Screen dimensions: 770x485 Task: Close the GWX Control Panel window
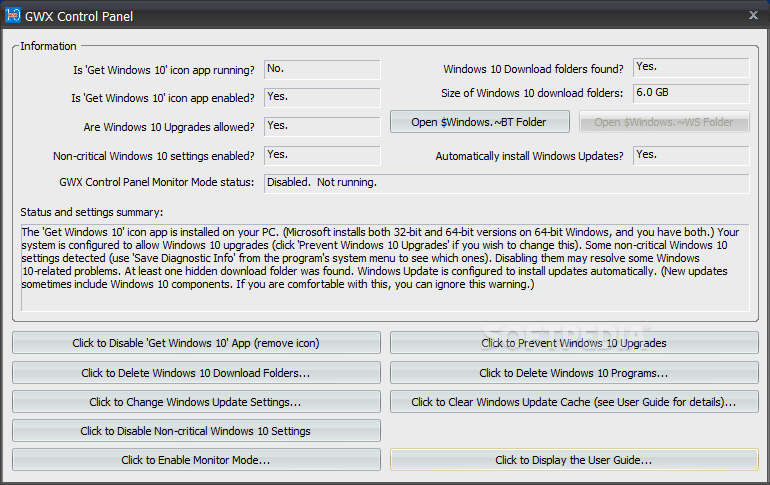pos(753,15)
